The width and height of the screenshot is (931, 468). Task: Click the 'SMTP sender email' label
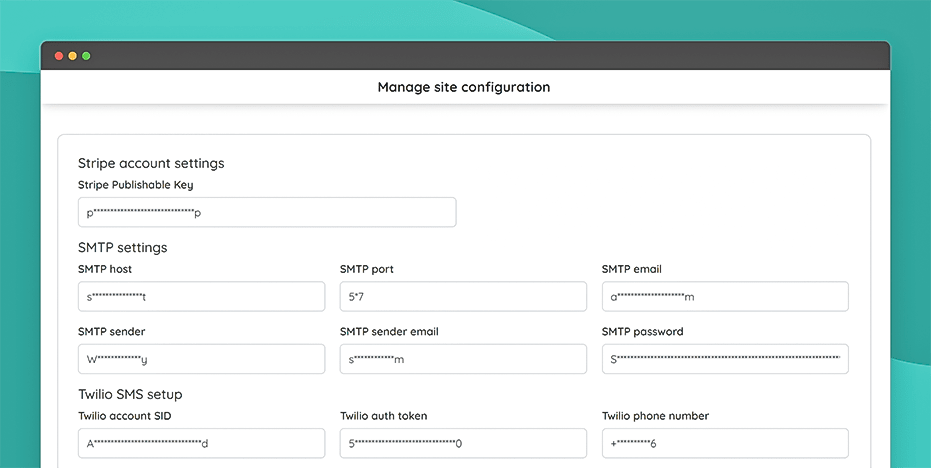click(x=390, y=331)
